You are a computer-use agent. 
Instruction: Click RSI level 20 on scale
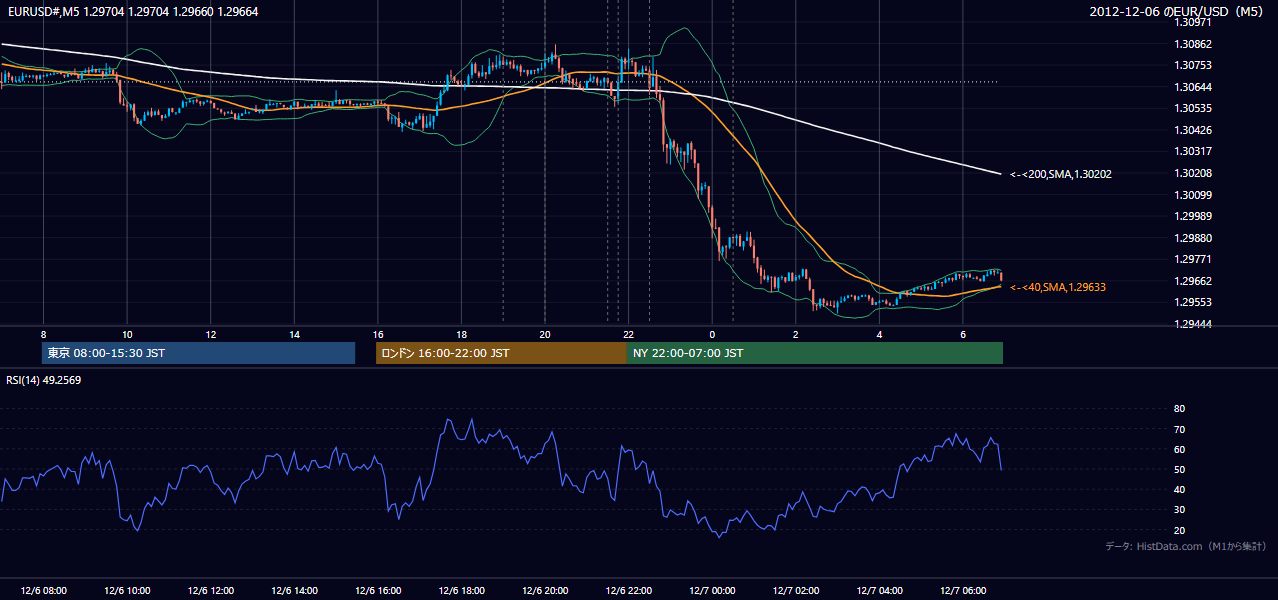coord(1179,530)
